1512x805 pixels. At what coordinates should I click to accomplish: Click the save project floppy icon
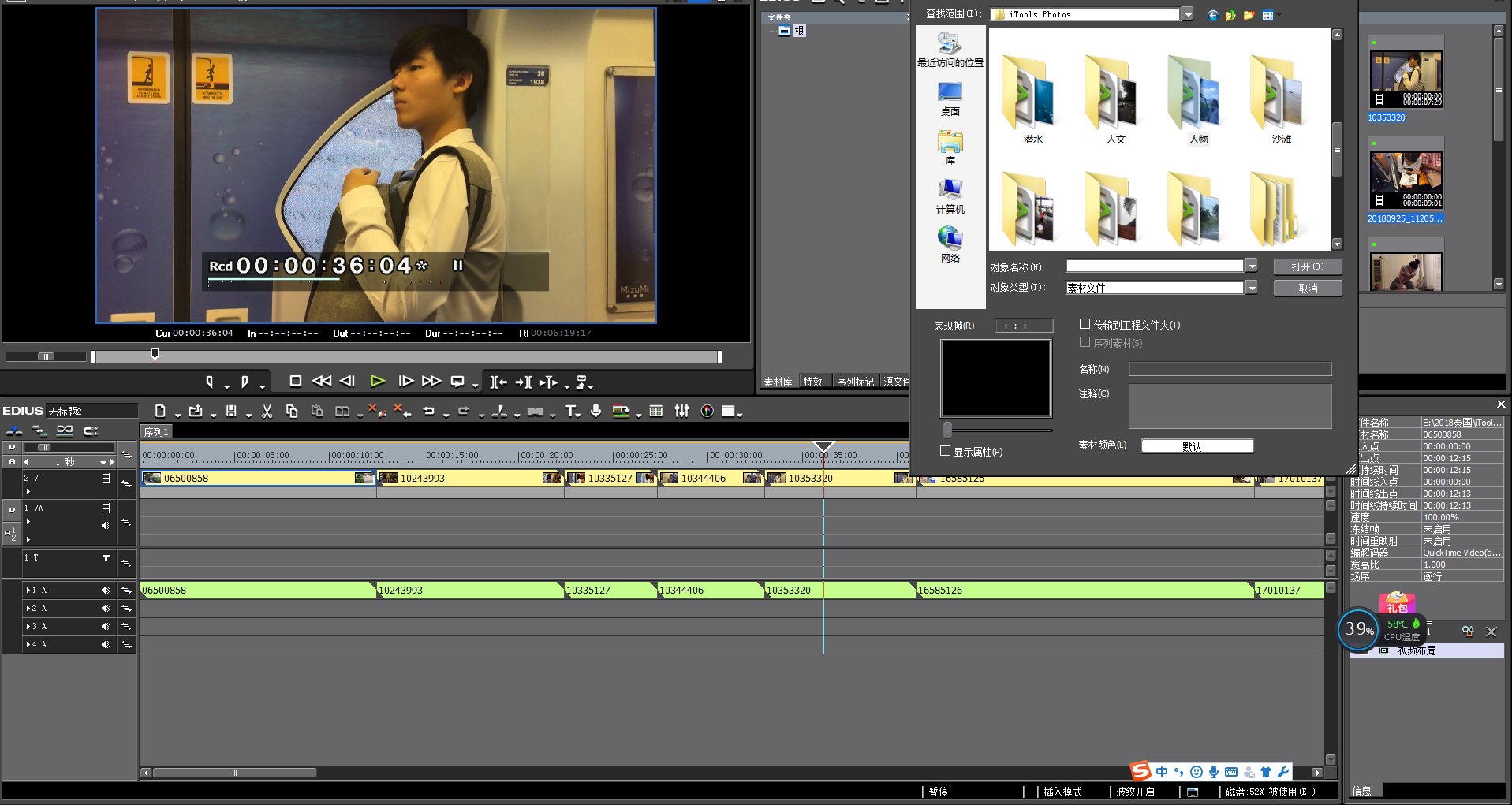[231, 411]
